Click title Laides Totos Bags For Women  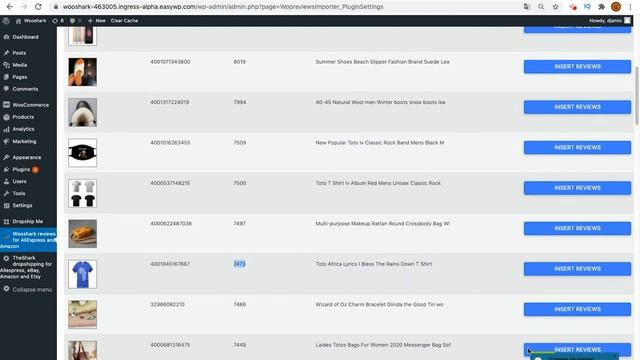tap(383, 345)
